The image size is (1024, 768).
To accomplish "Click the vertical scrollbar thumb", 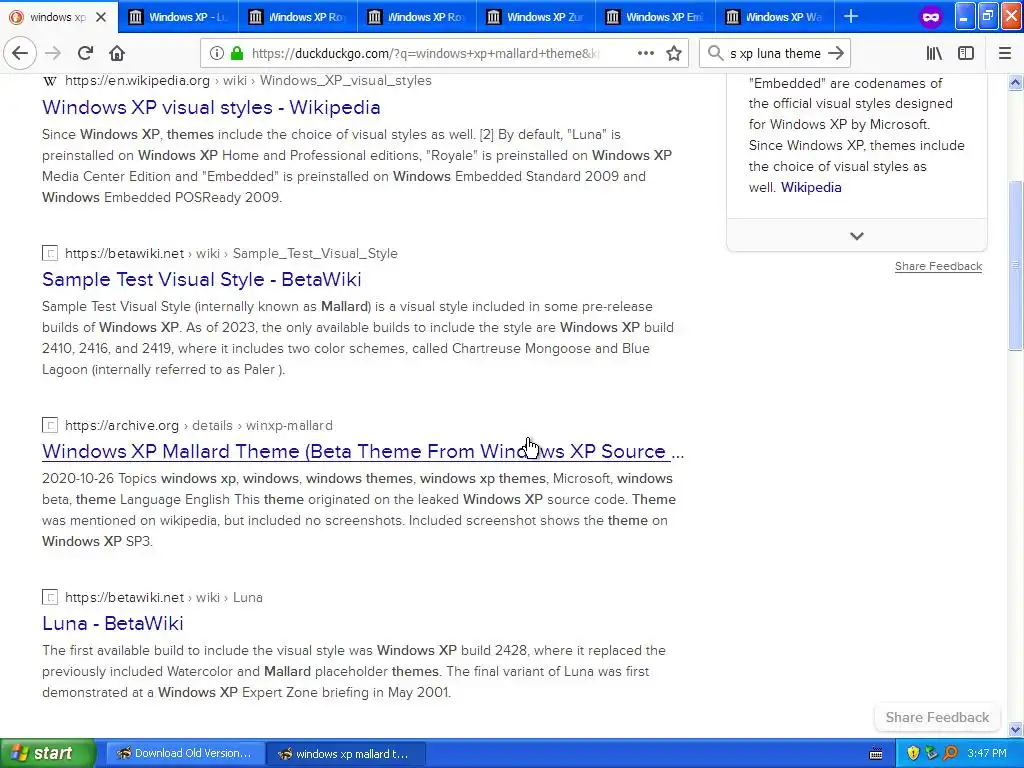I will coord(1016,264).
